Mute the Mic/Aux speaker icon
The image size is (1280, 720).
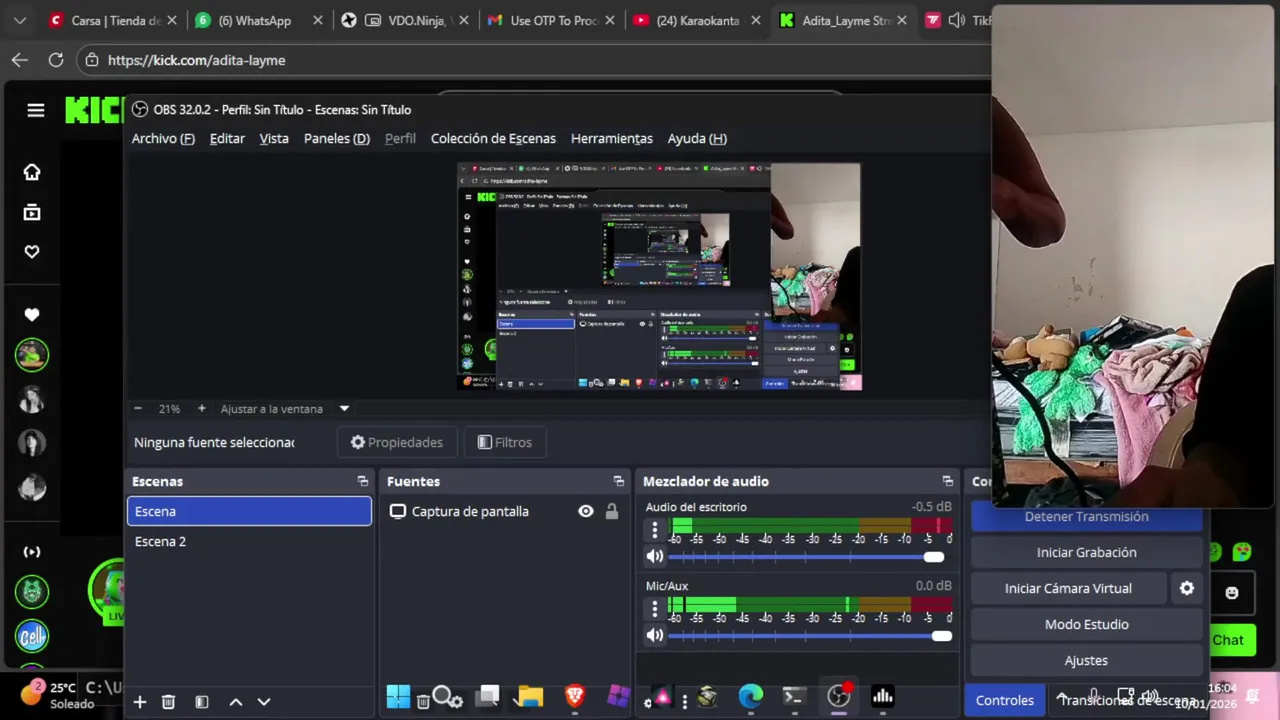pos(655,635)
